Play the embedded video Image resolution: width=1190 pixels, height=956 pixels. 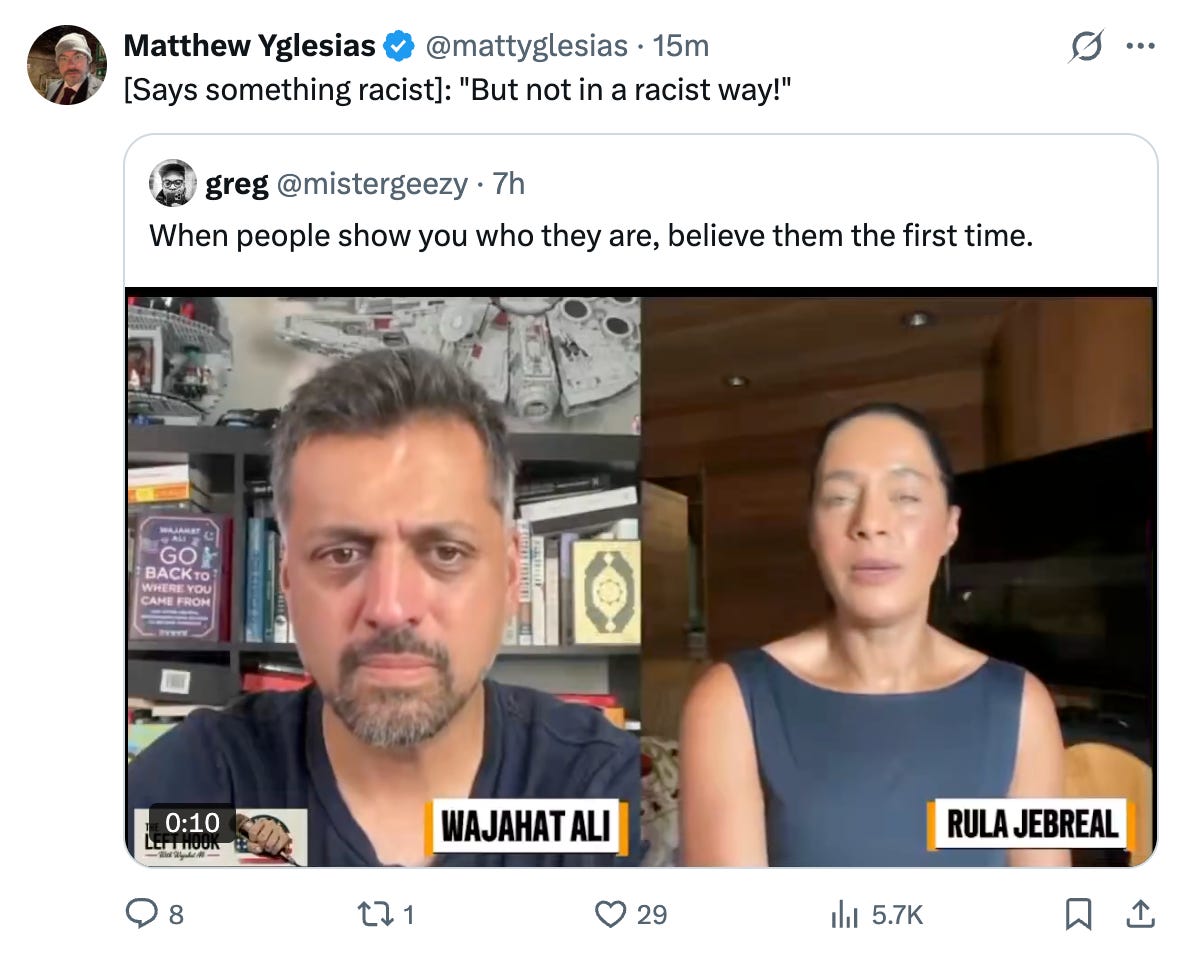(x=641, y=577)
